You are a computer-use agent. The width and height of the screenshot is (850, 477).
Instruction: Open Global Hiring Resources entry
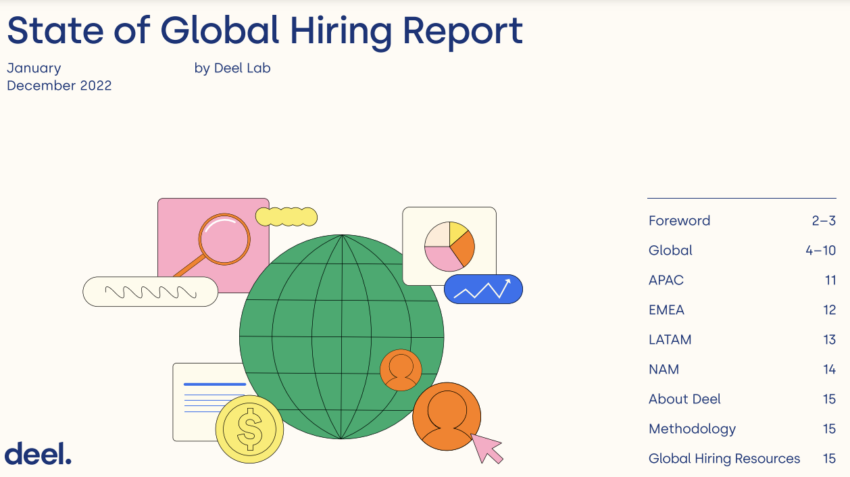tap(724, 459)
